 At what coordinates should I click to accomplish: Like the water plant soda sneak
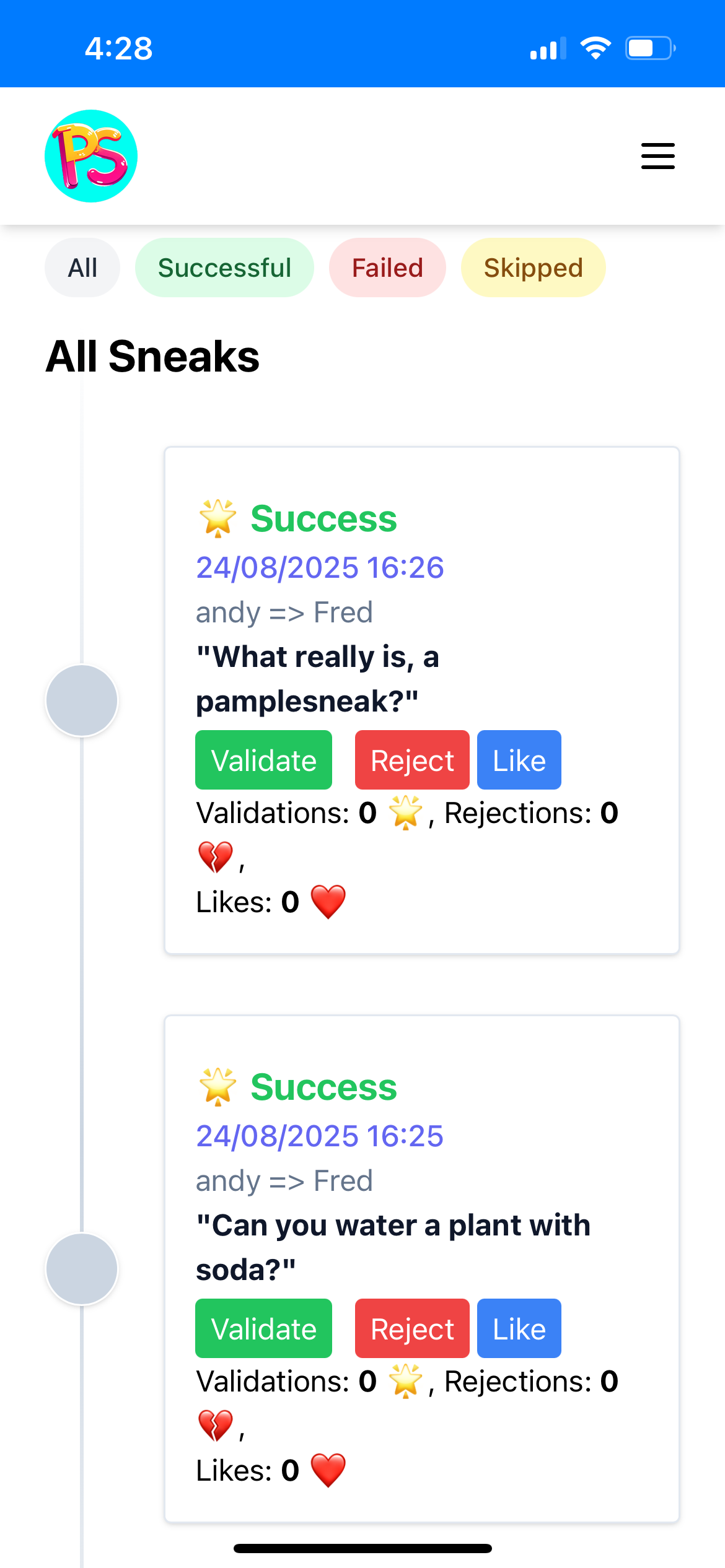(519, 1329)
